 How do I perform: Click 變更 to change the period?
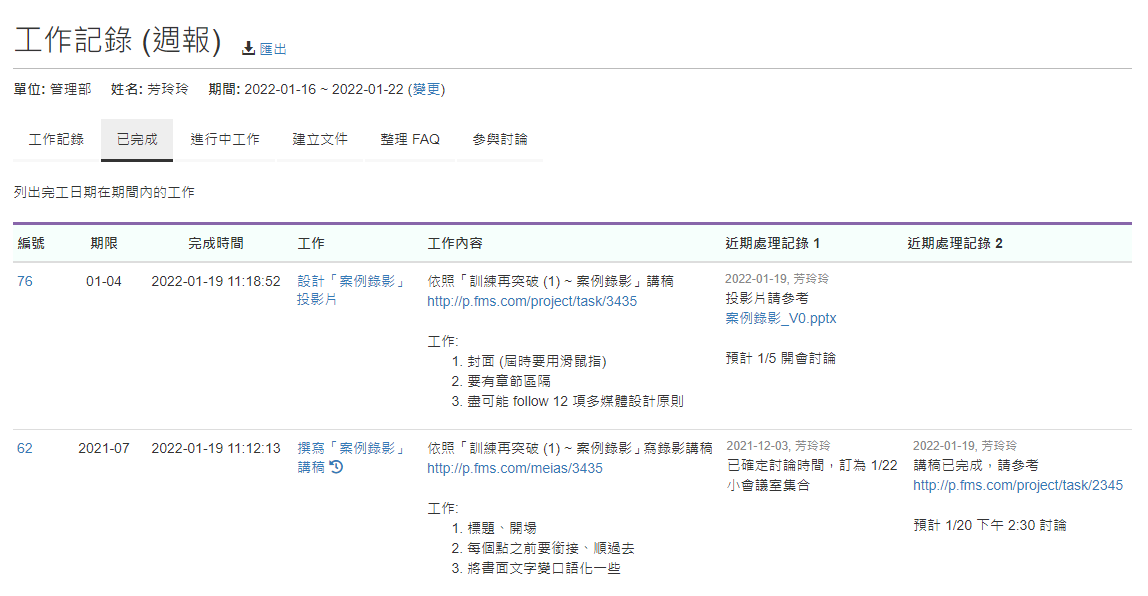pyautogui.click(x=426, y=89)
